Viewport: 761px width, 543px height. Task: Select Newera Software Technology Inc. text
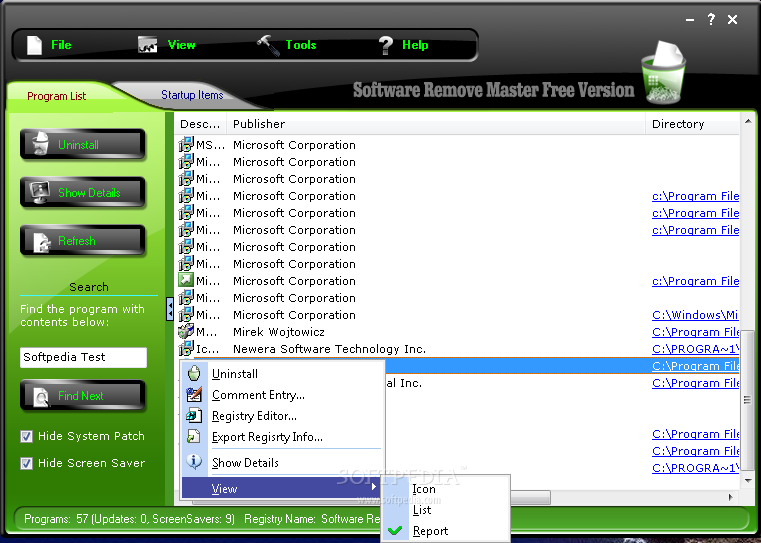(x=329, y=349)
